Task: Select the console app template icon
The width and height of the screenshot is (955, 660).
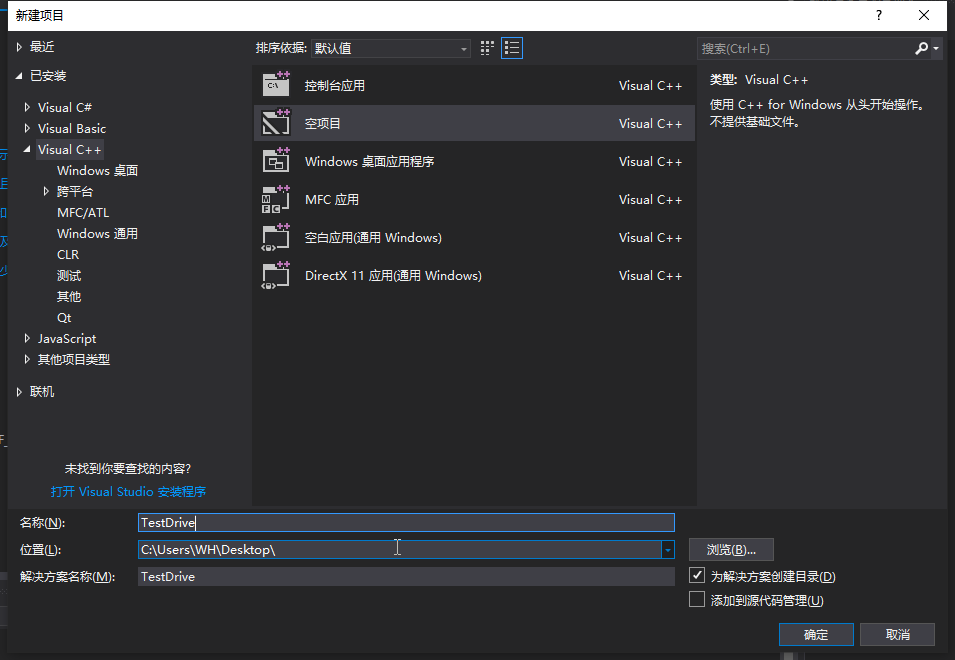Action: pyautogui.click(x=276, y=85)
